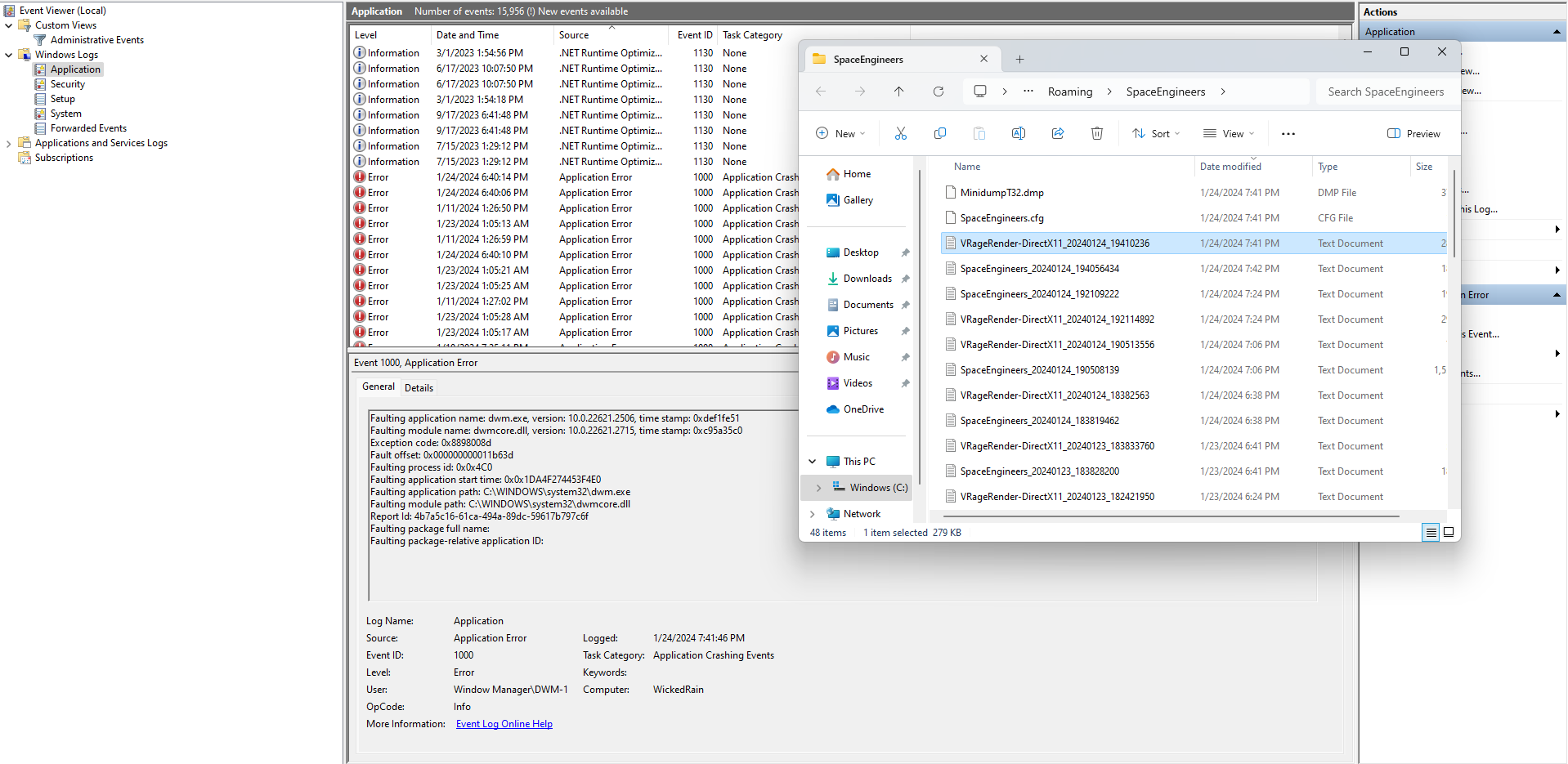Add a new Explorer tab
The height and width of the screenshot is (764, 1568).
pos(1019,59)
